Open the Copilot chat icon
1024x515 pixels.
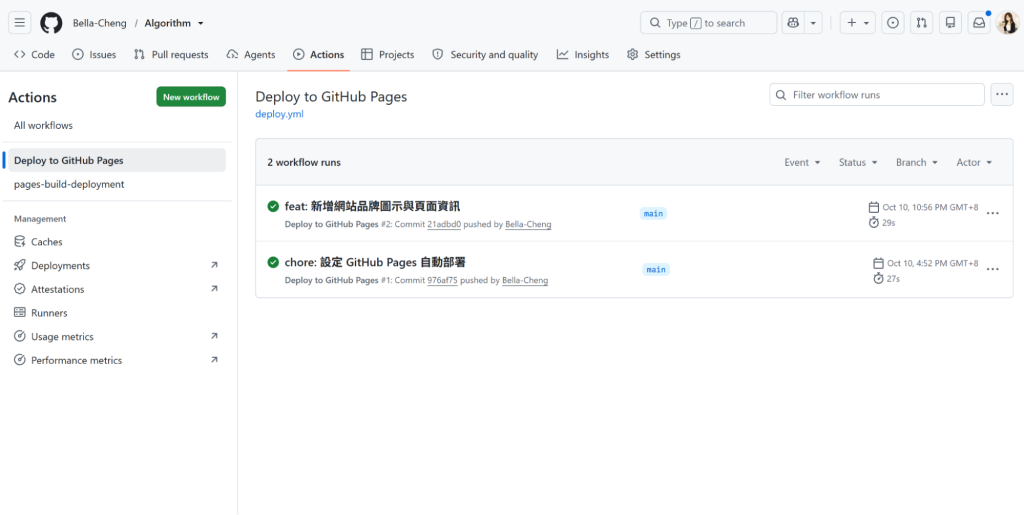point(793,23)
